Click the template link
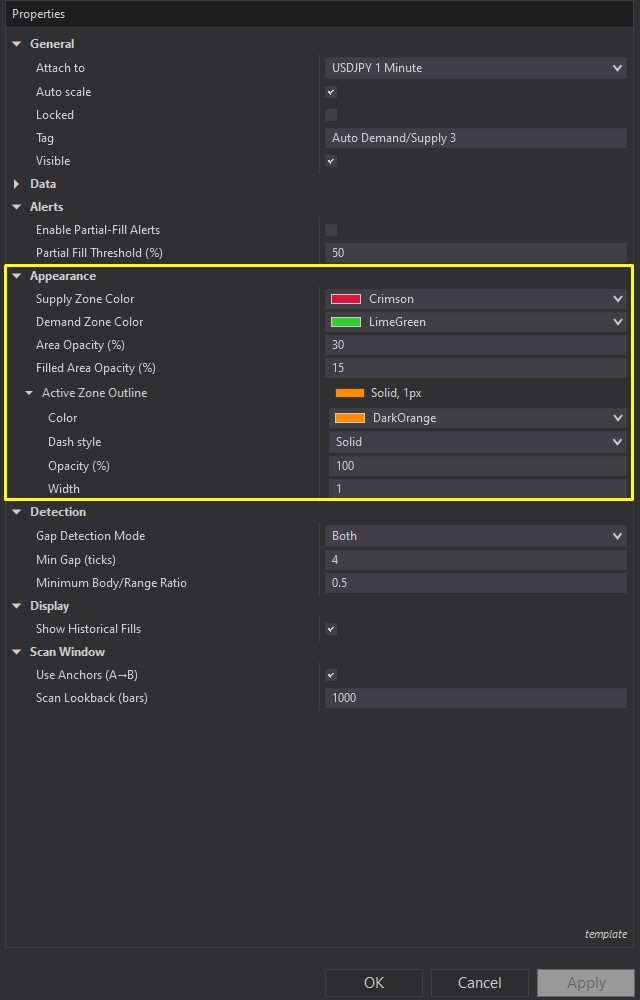 (605, 934)
